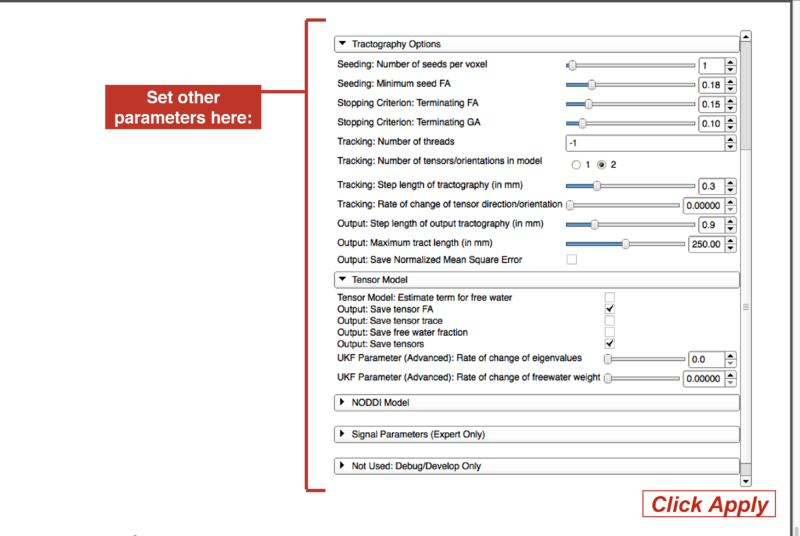
Task: Click the Number of threads input field
Action: [x=642, y=142]
